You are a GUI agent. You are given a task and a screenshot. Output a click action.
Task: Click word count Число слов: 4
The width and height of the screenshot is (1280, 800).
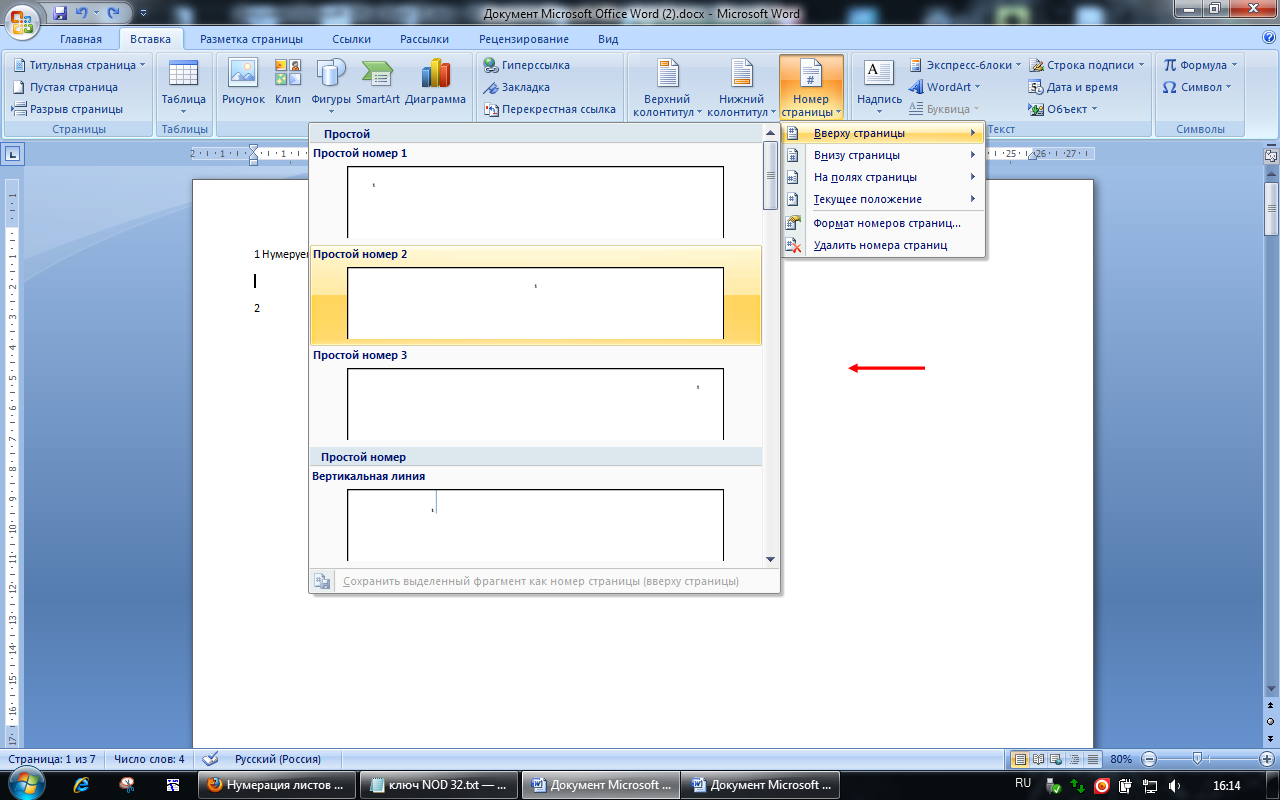pos(149,759)
